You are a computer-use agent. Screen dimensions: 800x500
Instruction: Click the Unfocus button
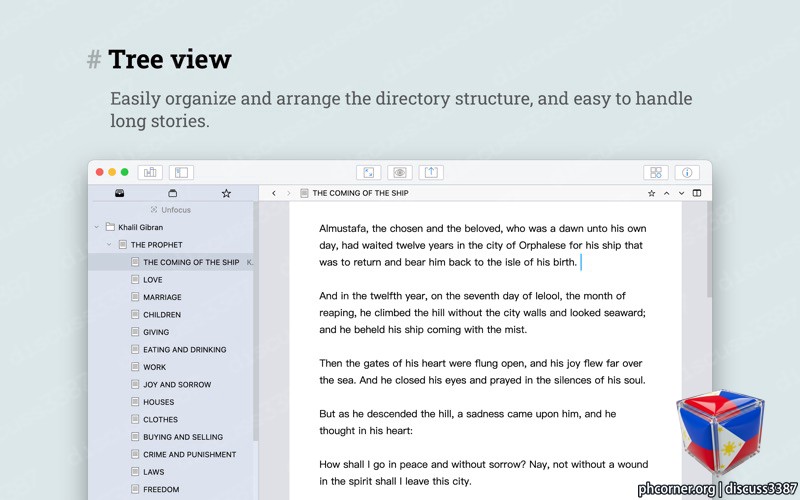click(171, 210)
